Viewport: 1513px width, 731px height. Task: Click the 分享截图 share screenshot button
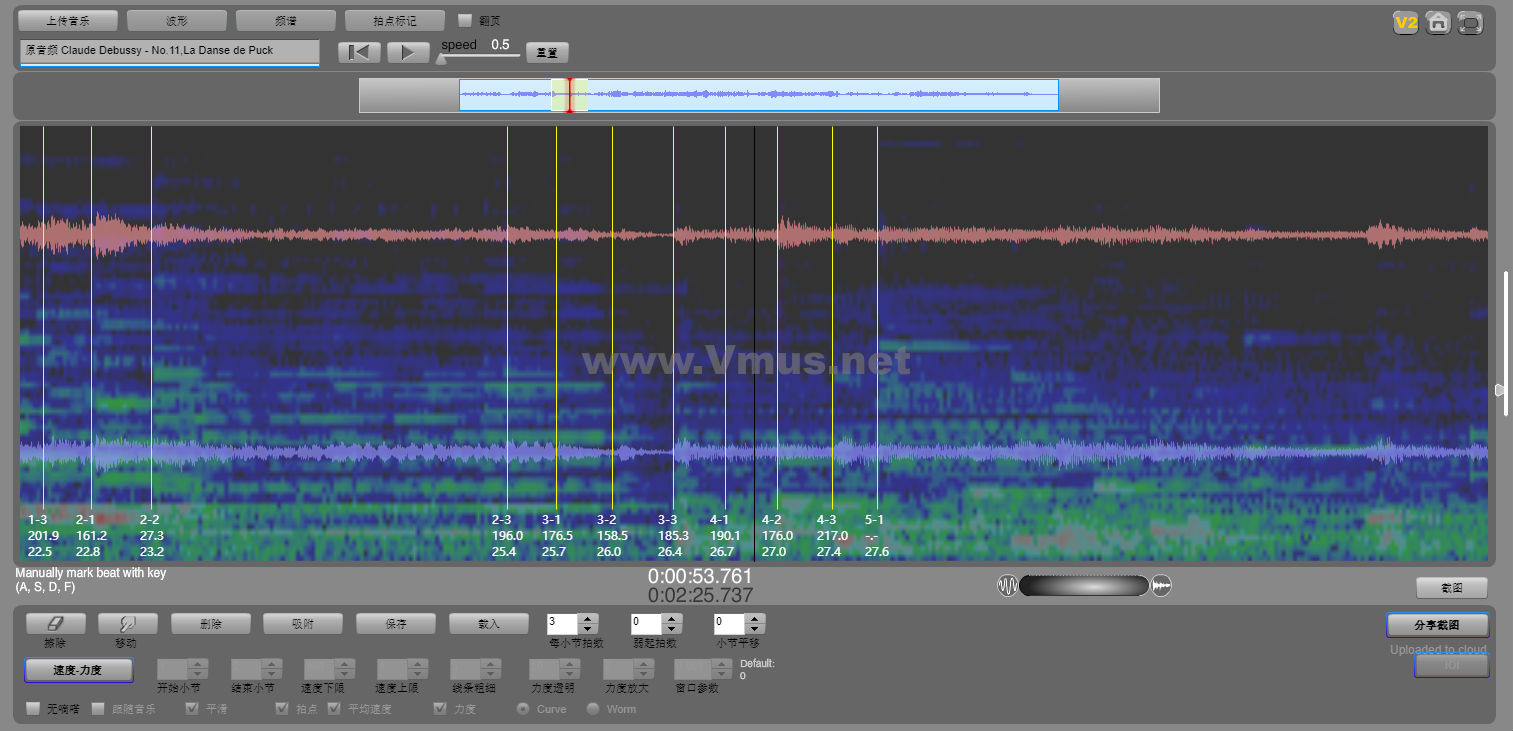point(1437,625)
